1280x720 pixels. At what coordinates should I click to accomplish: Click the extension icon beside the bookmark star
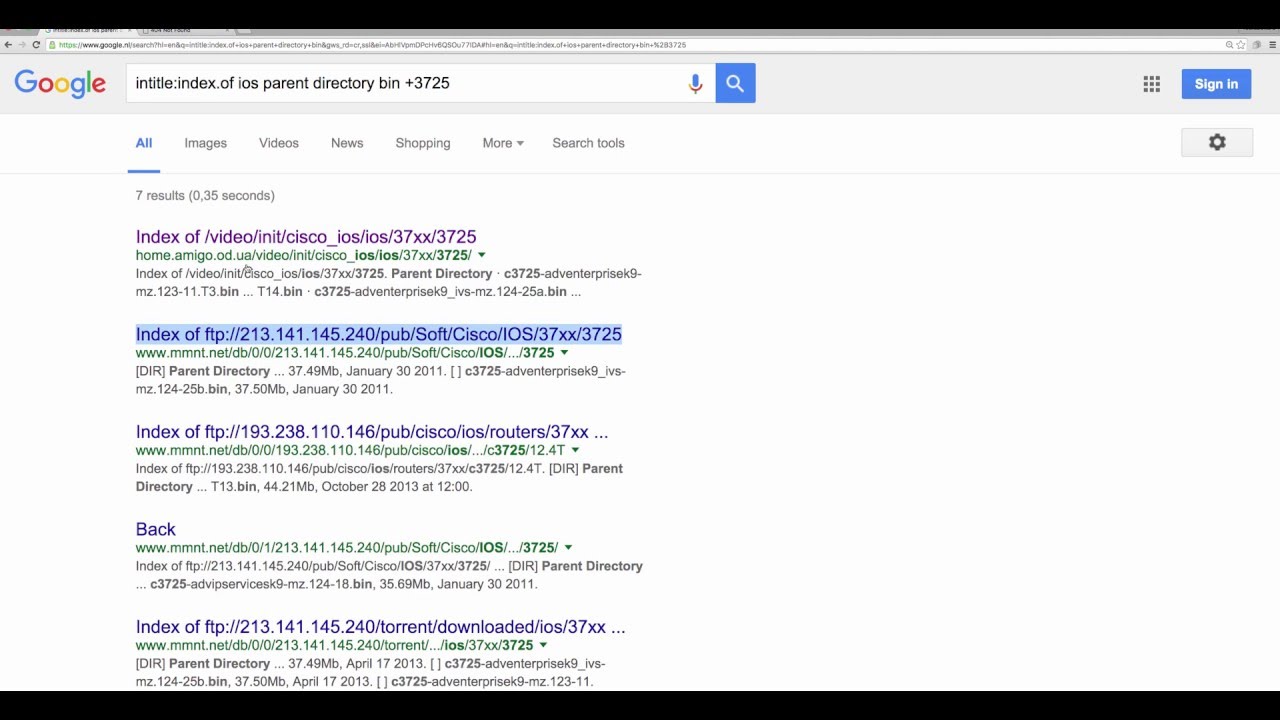coord(1257,45)
